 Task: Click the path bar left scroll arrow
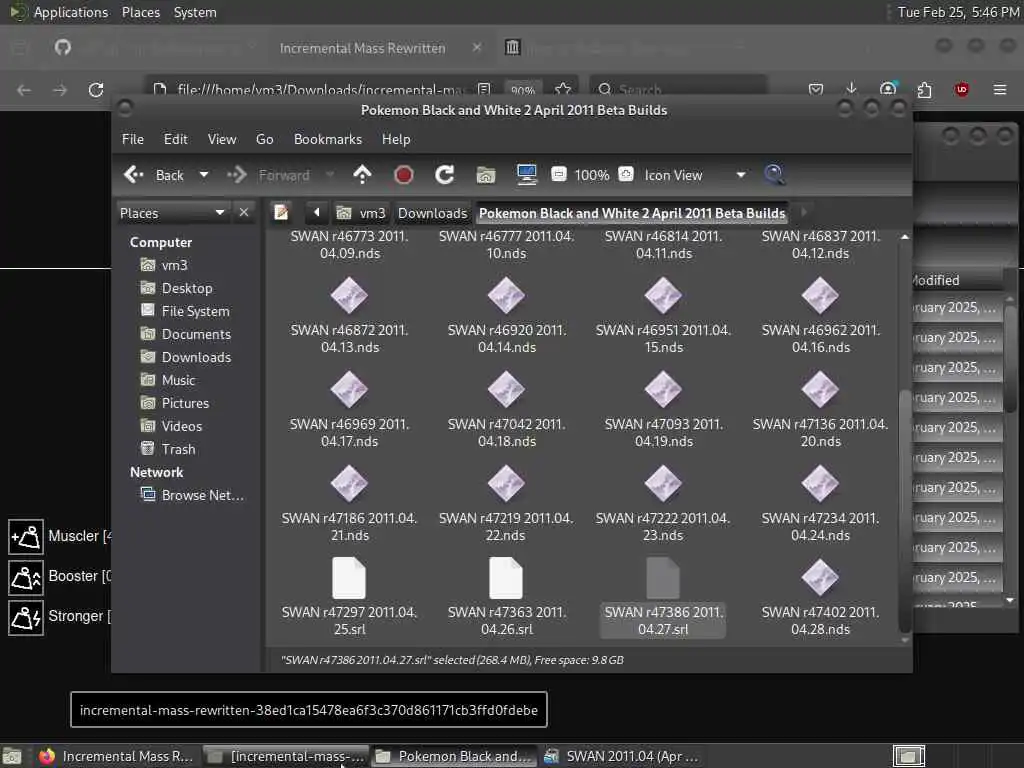(x=317, y=212)
